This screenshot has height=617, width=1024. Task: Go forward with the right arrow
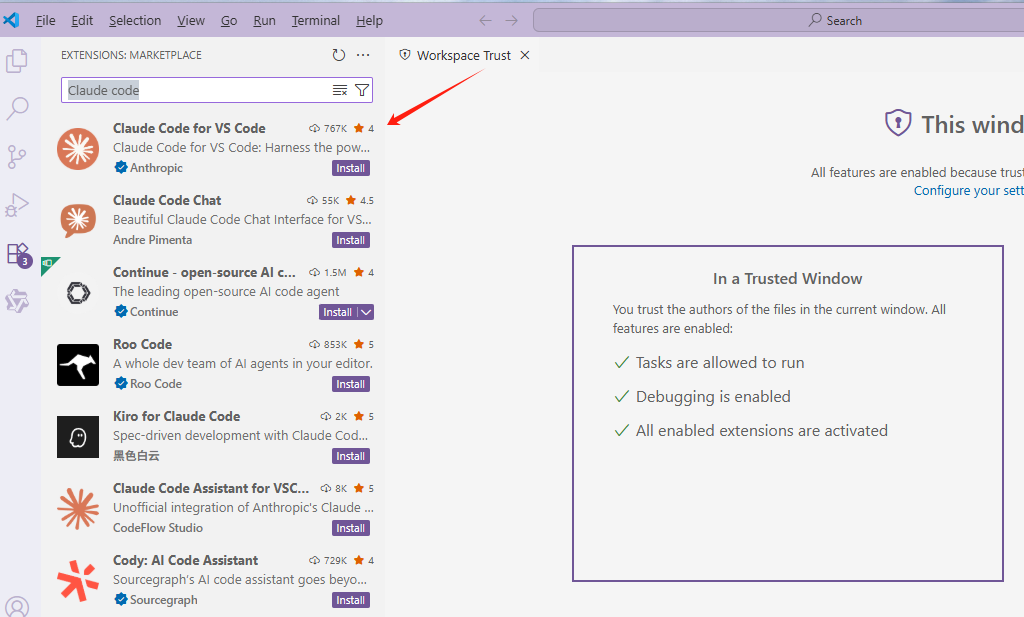(511, 21)
